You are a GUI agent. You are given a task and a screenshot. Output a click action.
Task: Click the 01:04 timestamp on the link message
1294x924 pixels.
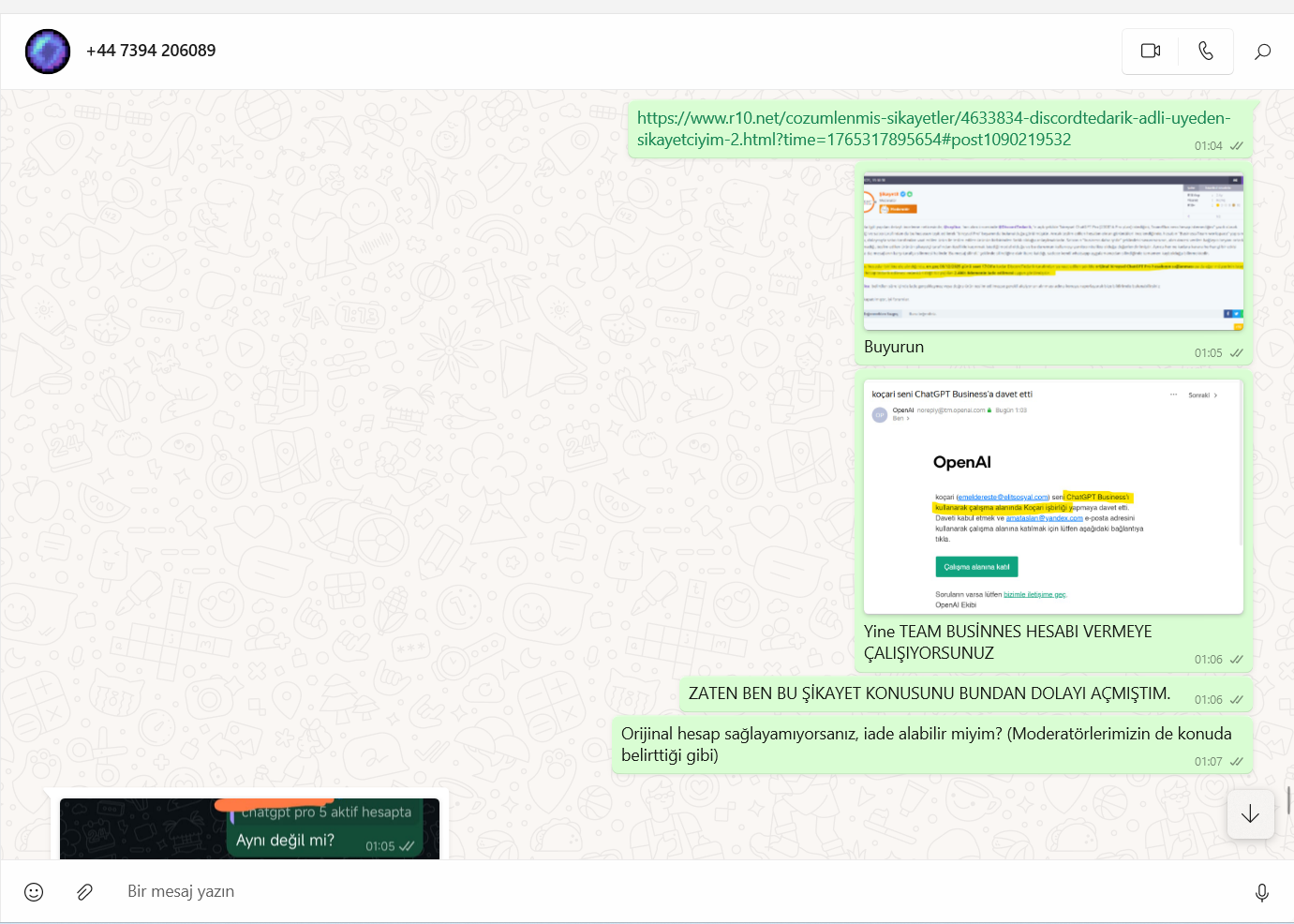coord(1208,146)
